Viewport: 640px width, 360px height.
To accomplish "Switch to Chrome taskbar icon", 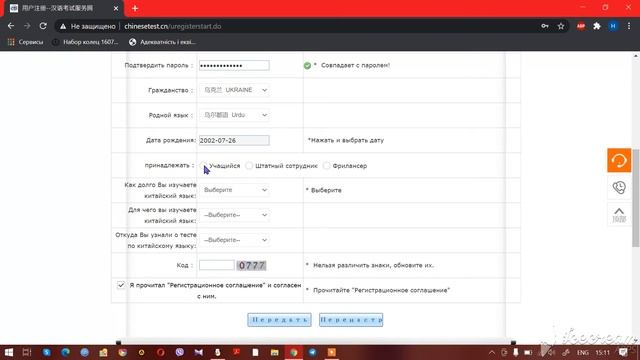I will (x=293, y=352).
